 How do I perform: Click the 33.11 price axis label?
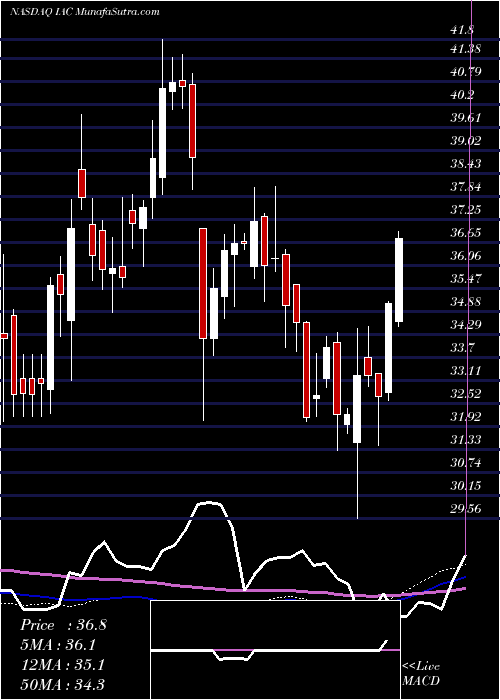pos(466,370)
